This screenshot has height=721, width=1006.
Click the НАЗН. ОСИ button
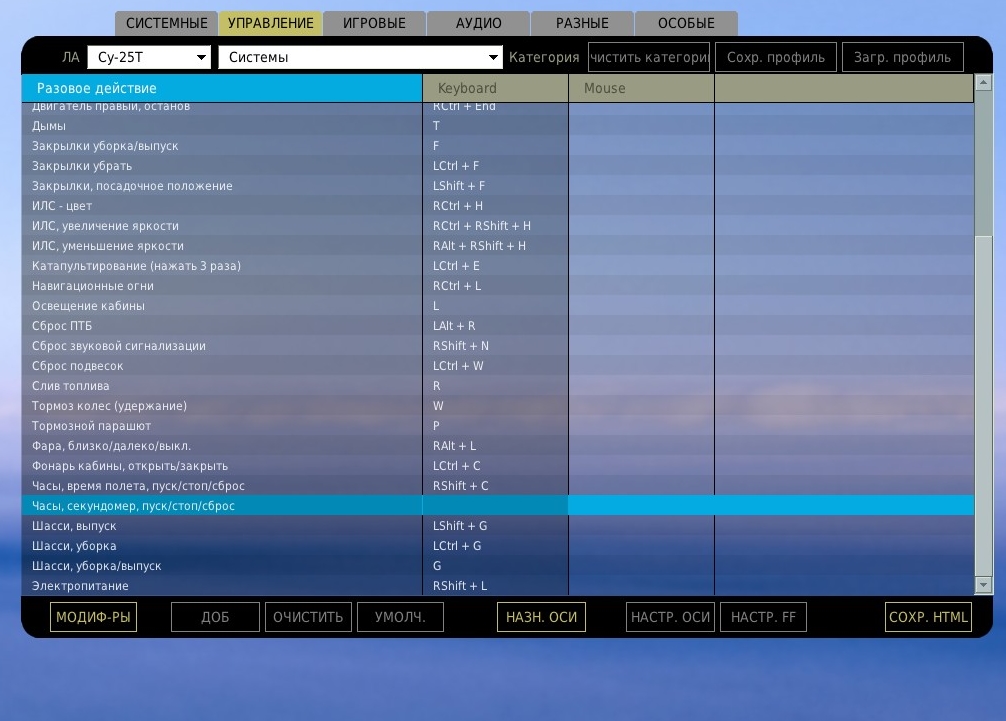coord(541,617)
